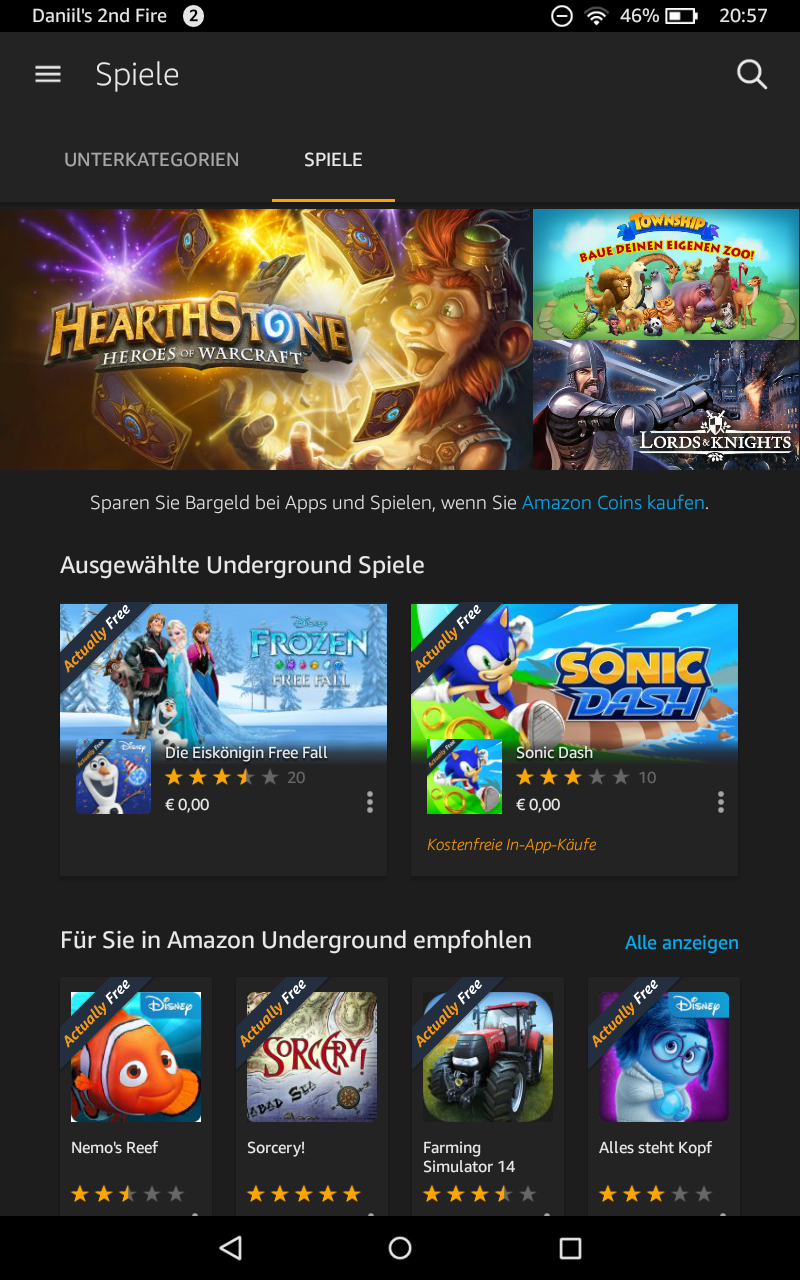Open the recent apps square button
Screen dimensions: 800x1280
(570, 1247)
